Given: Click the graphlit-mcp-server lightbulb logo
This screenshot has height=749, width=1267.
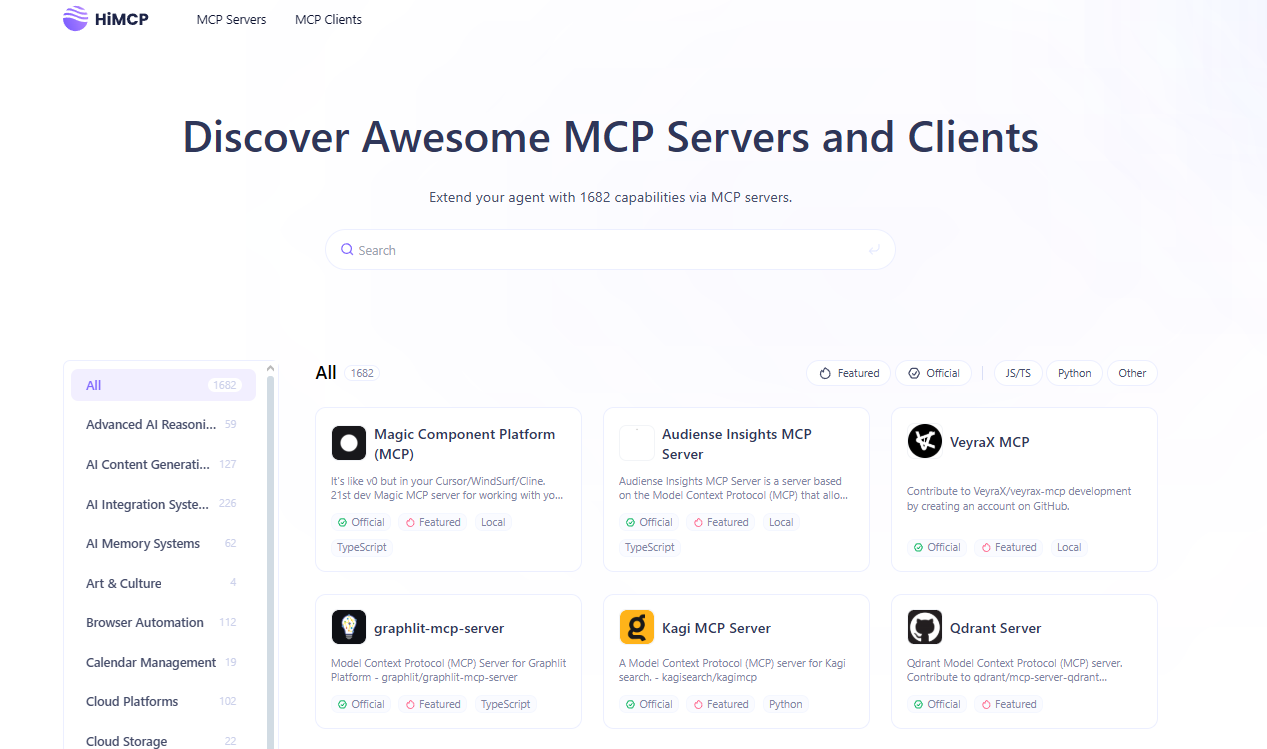Looking at the screenshot, I should tap(349, 628).
